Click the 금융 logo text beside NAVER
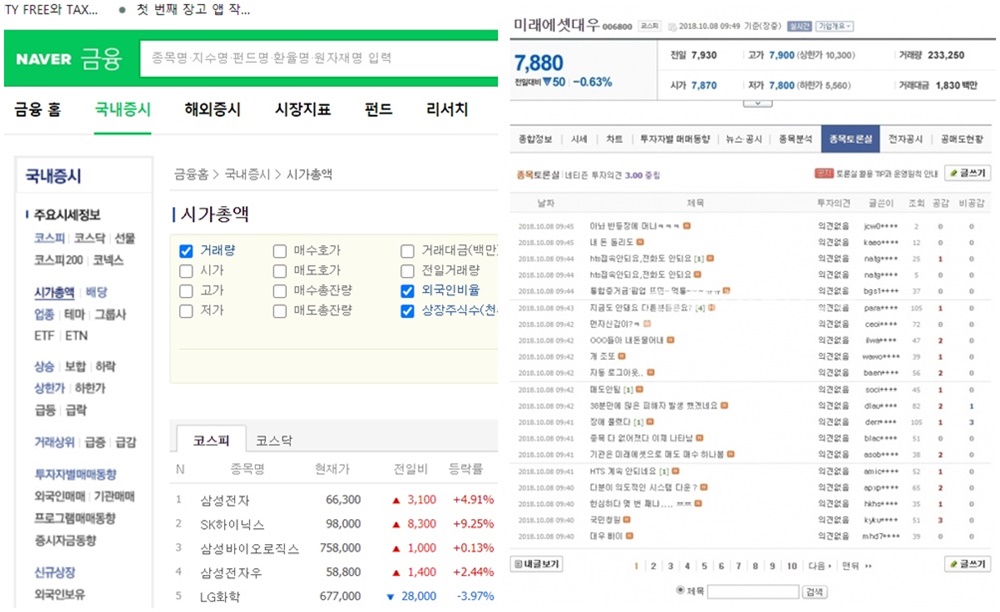Screen dimensions: 1000x612 pyautogui.click(x=101, y=59)
